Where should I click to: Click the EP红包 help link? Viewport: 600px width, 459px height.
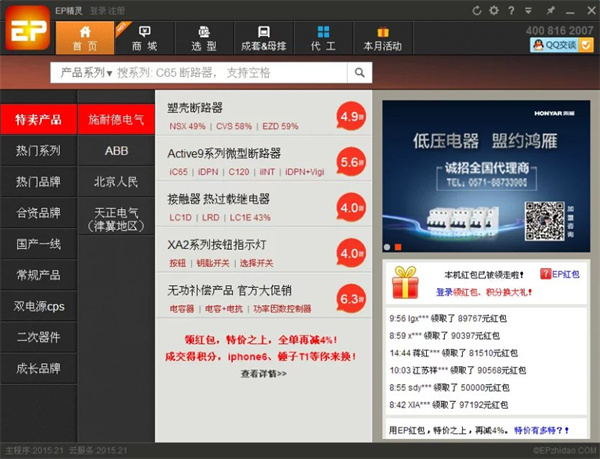(560, 274)
